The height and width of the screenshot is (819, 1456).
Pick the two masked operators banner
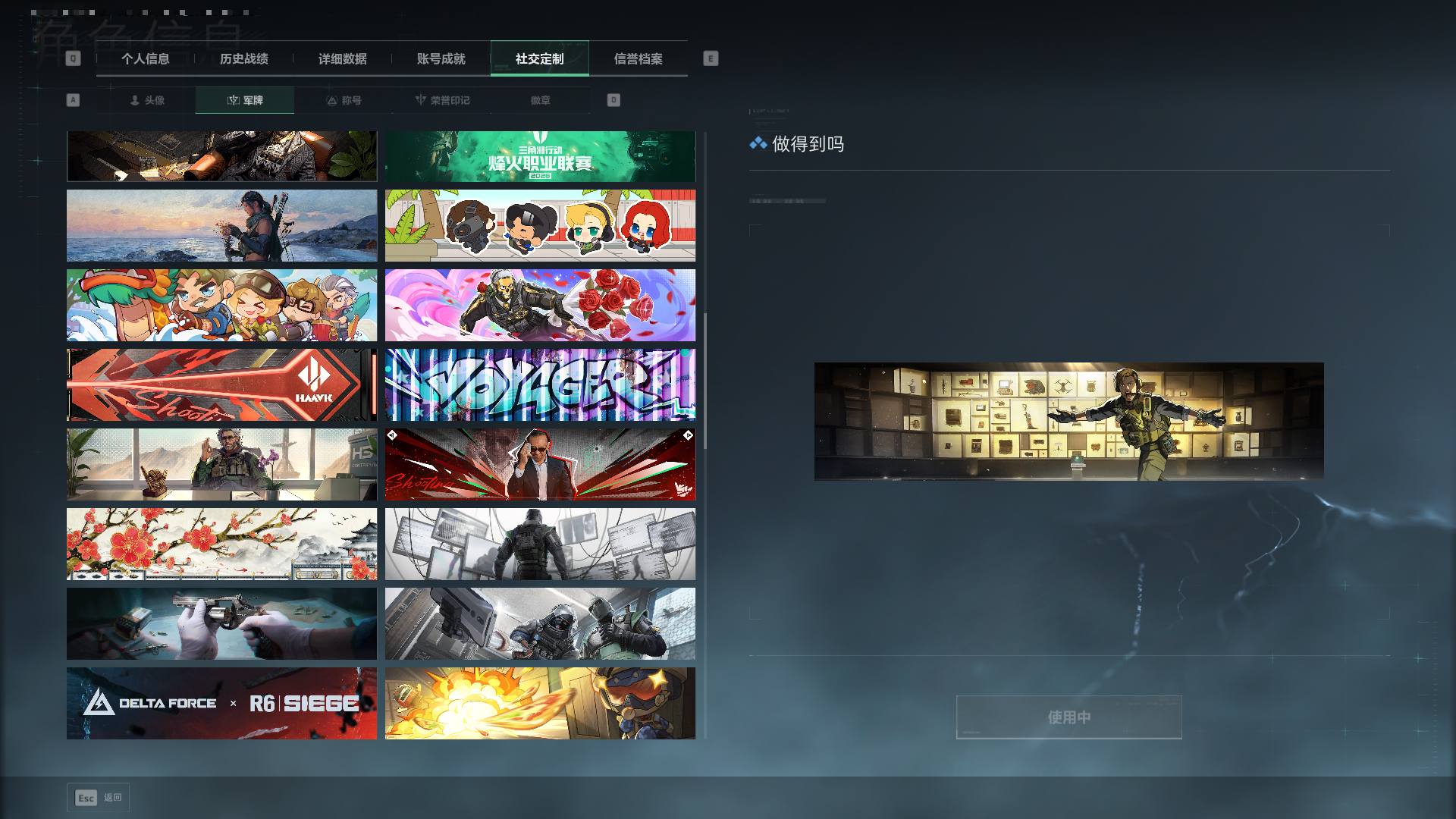(x=540, y=623)
